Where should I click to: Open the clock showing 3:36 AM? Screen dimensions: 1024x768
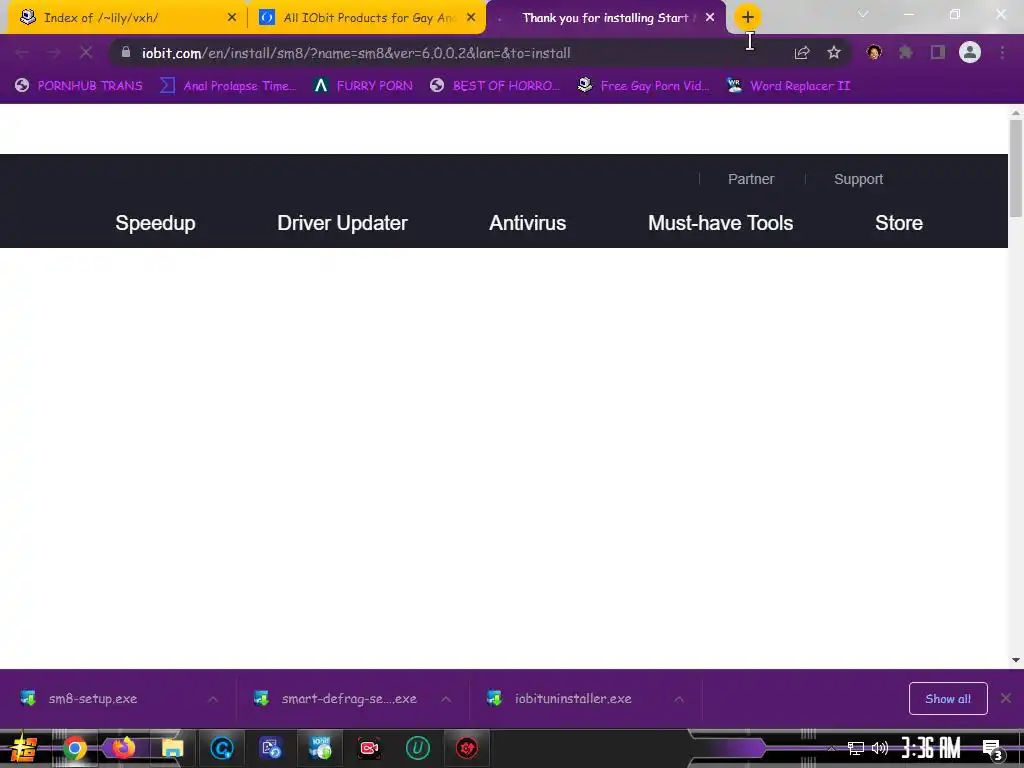(931, 748)
